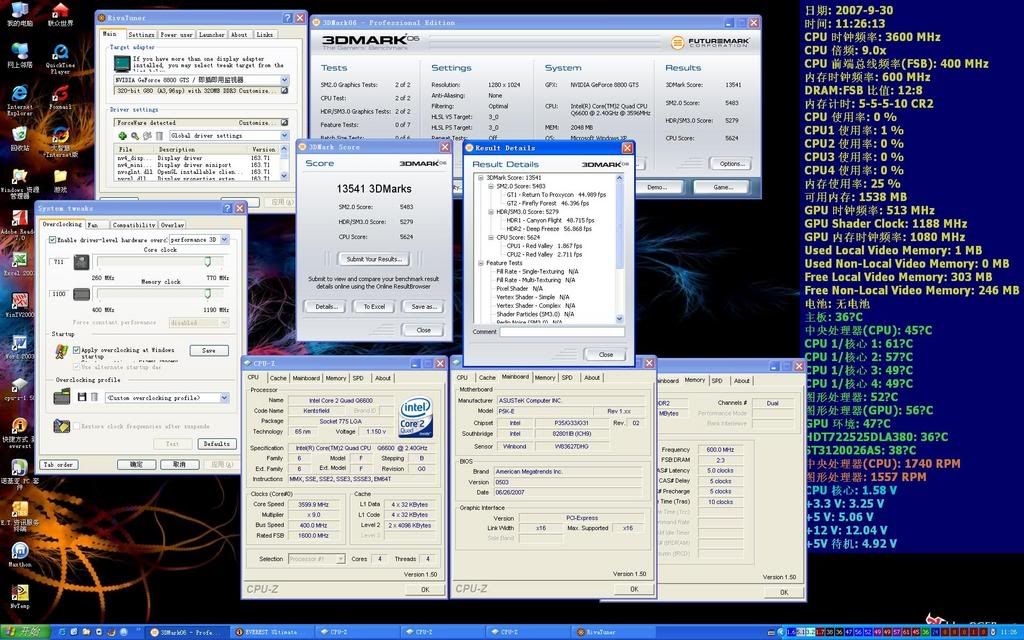The height and width of the screenshot is (640, 1024).
Task: Launch the everest desktop shortcut
Action: click(x=20, y=430)
